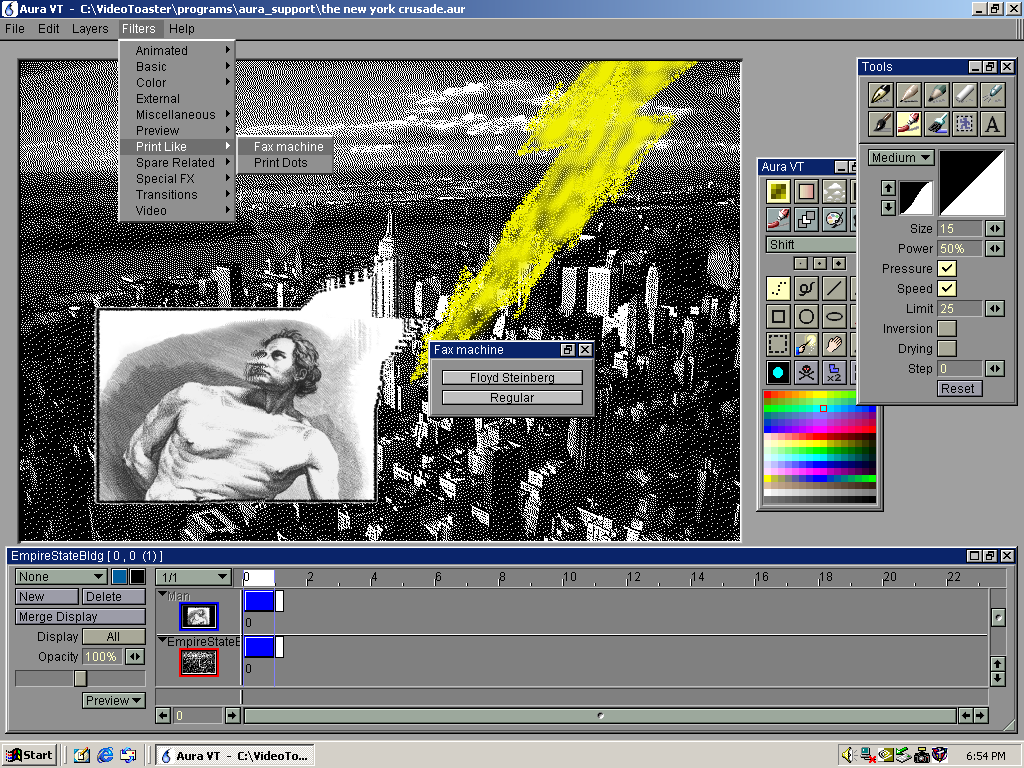Screen dimensions: 1024x768
Task: Select the wide flat brush tool
Action: click(936, 123)
